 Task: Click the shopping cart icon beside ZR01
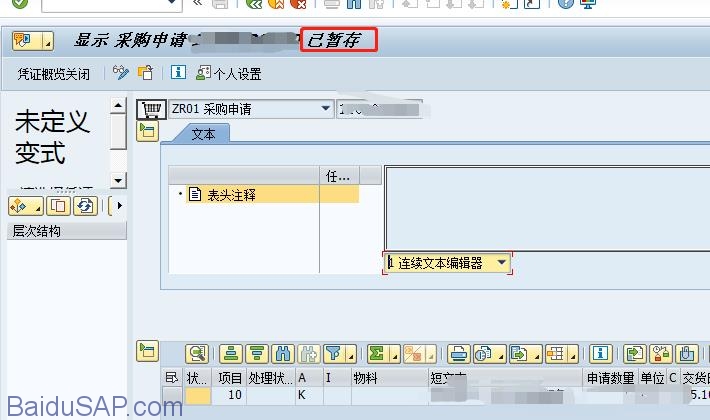[150, 108]
